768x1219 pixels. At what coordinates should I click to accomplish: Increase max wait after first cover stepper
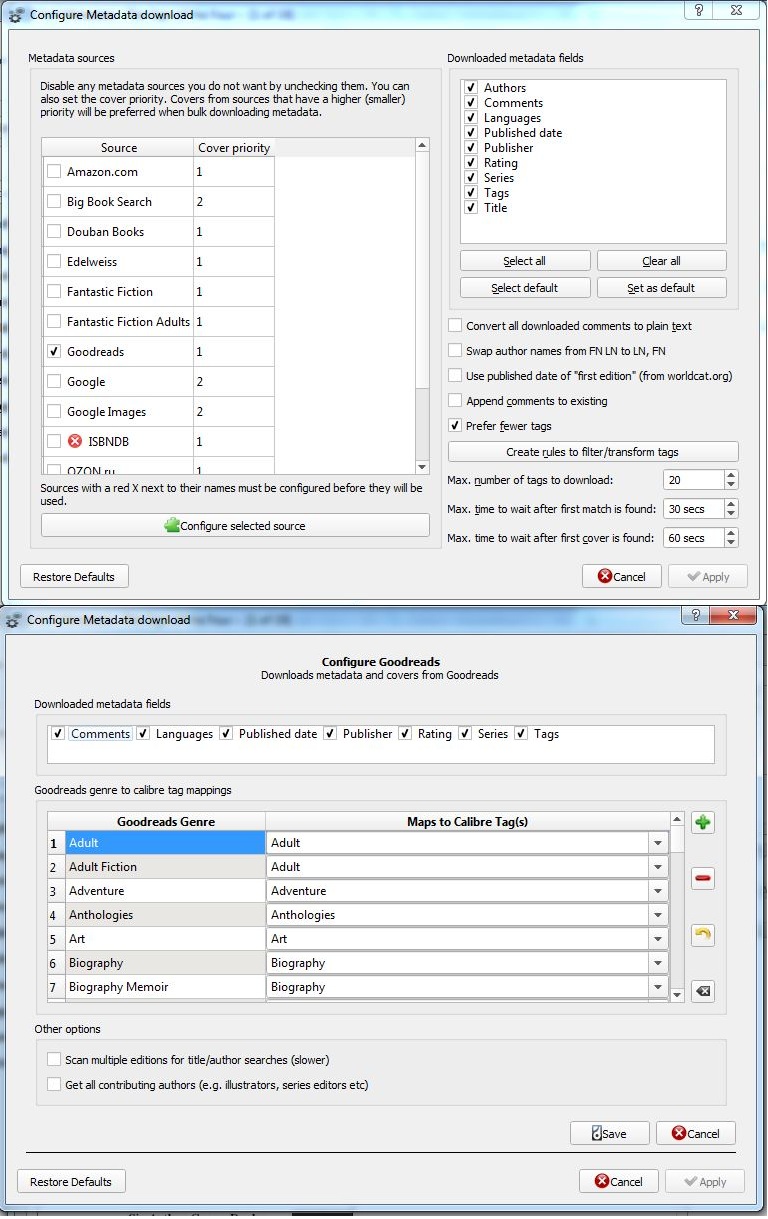point(731,533)
